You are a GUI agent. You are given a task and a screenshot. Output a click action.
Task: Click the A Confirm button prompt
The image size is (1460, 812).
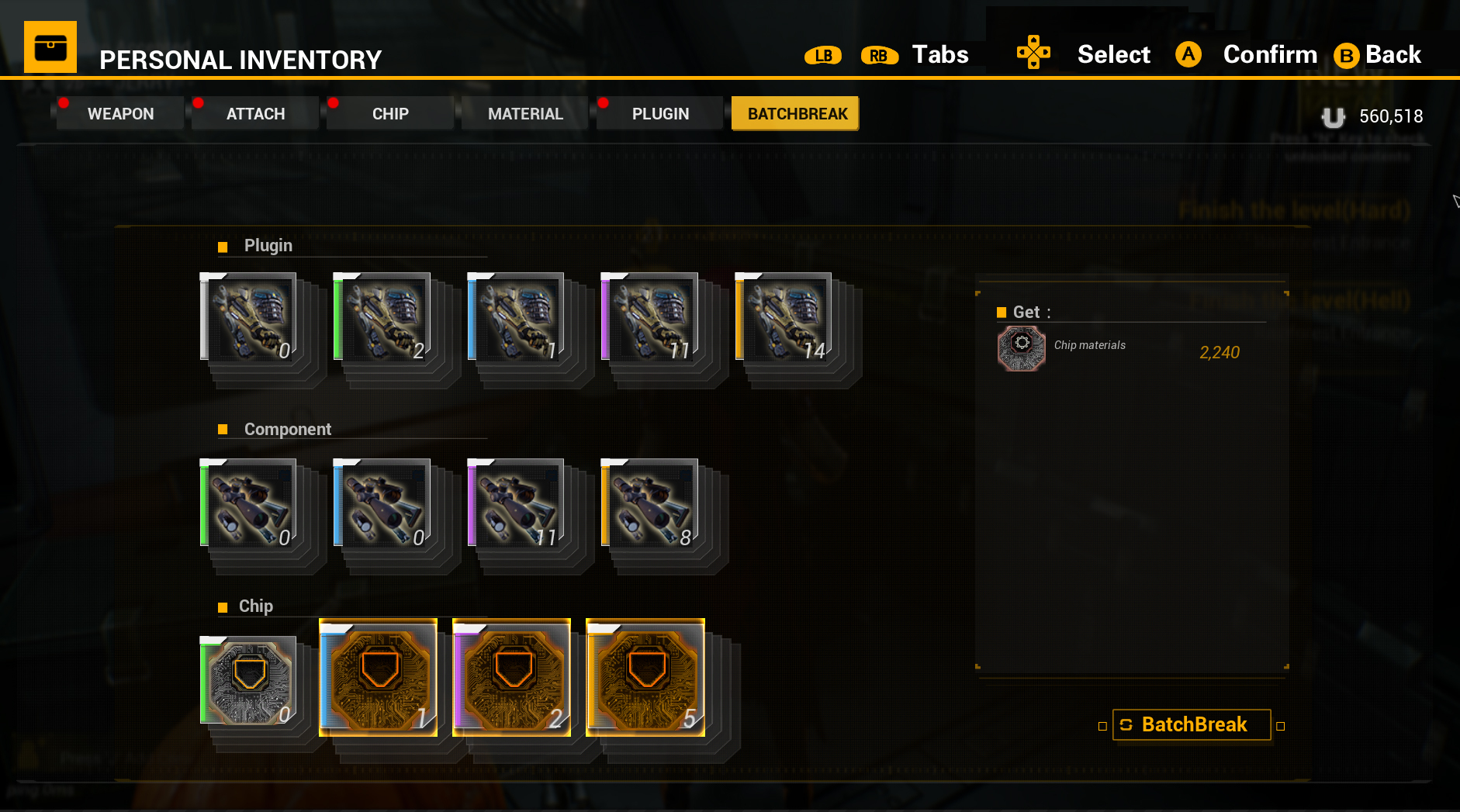1246,55
